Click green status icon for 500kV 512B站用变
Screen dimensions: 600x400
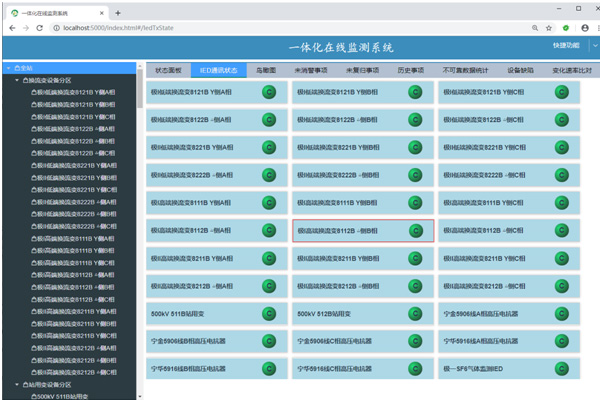click(415, 313)
